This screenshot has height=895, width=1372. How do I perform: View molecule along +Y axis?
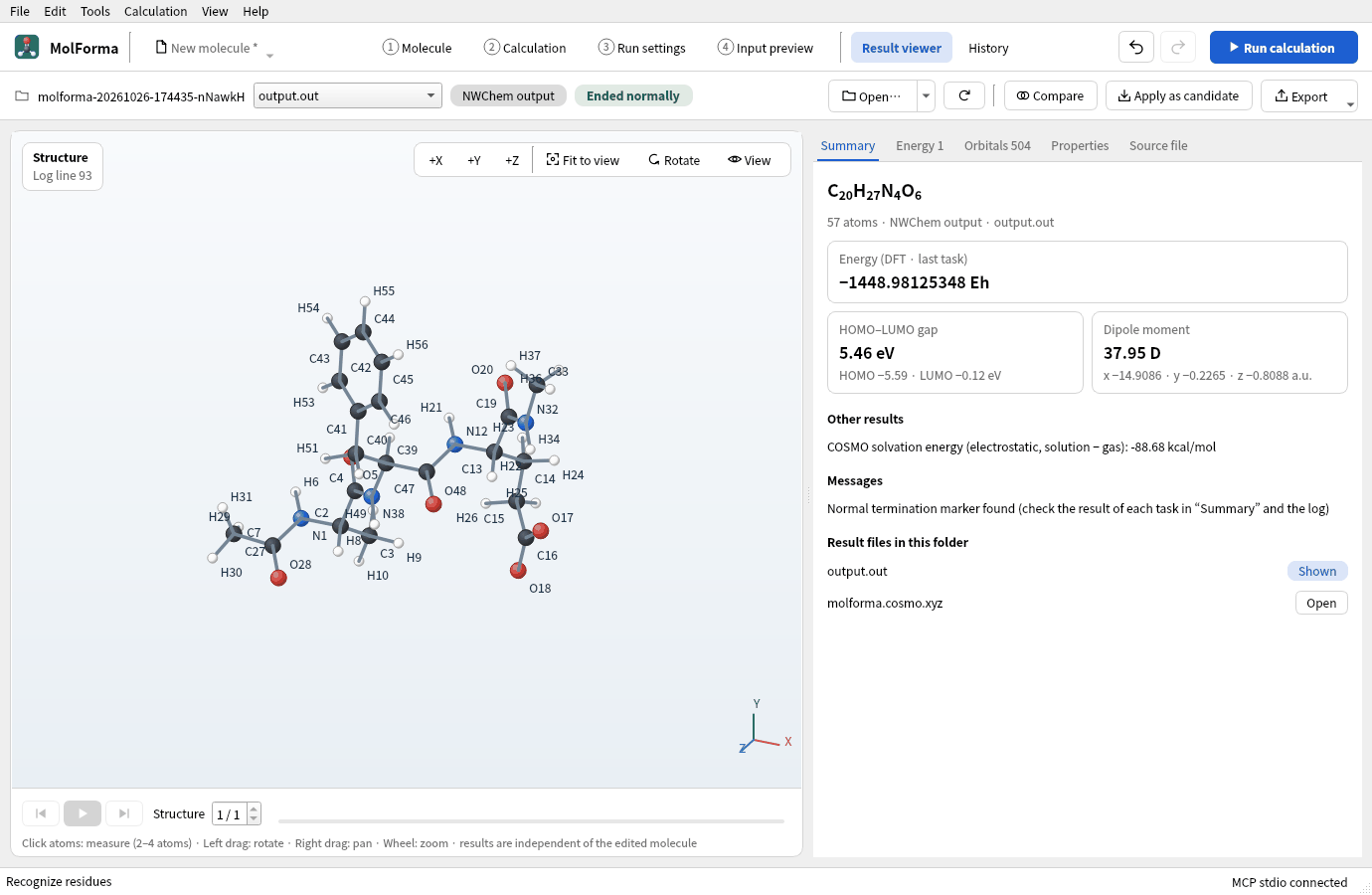coord(474,160)
